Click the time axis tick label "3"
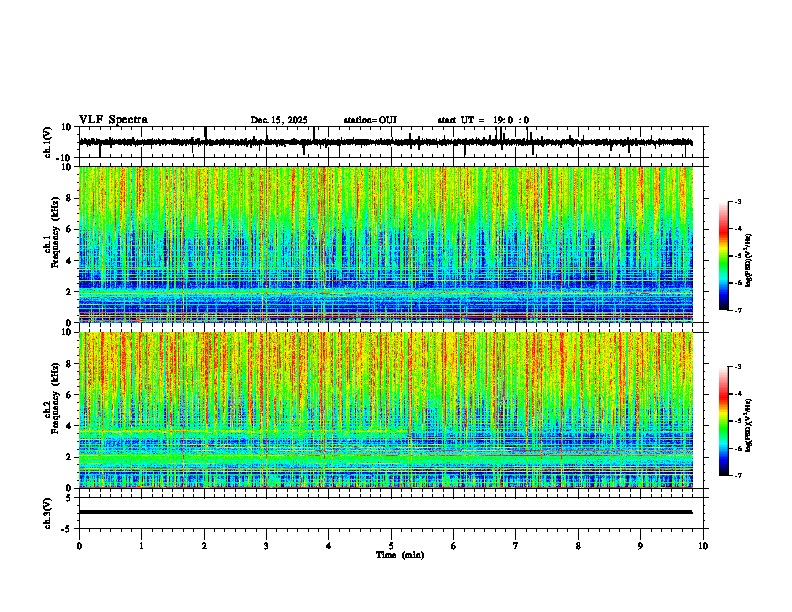Screen dimensions: 792x612 266,546
